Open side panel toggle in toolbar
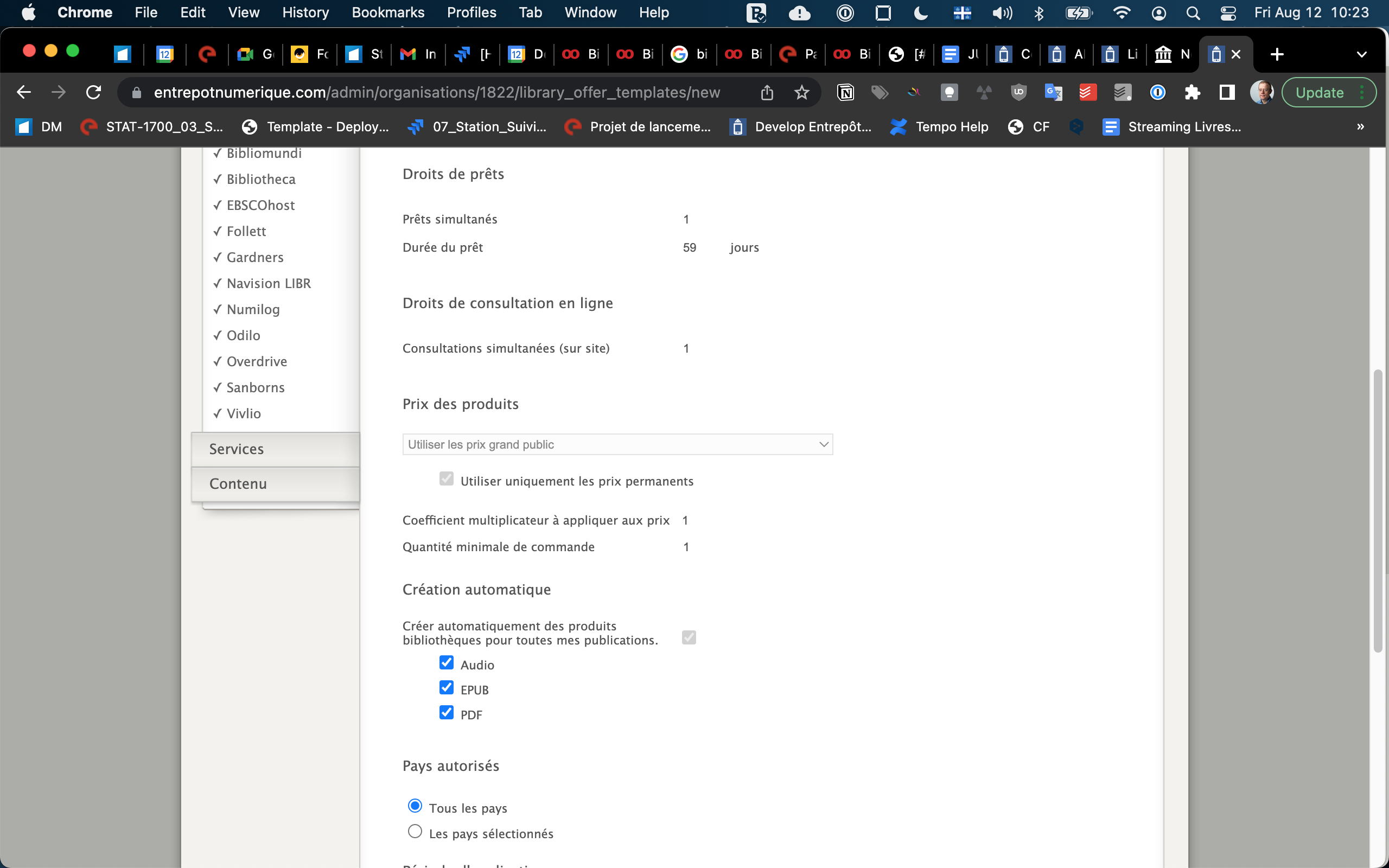1389x868 pixels. click(x=1227, y=92)
